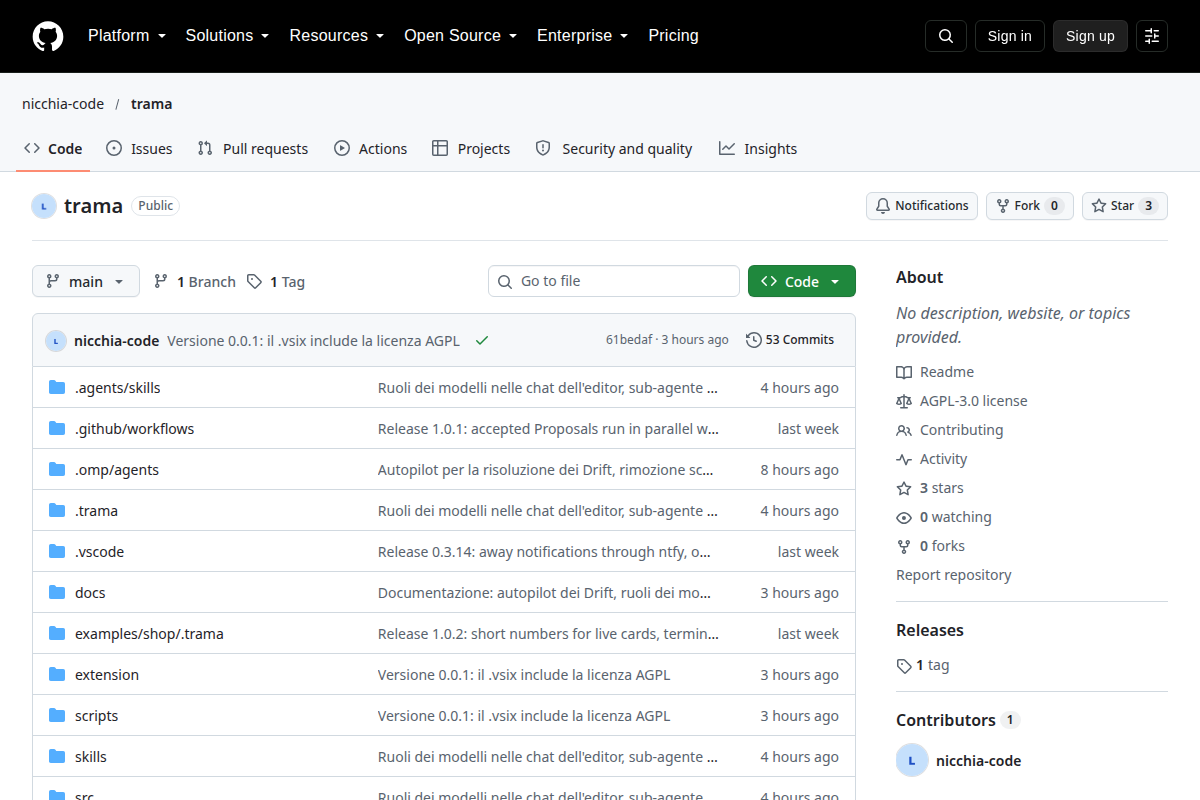Open the latest commit message link in commit bar
This screenshot has height=800, width=1200.
(x=313, y=340)
